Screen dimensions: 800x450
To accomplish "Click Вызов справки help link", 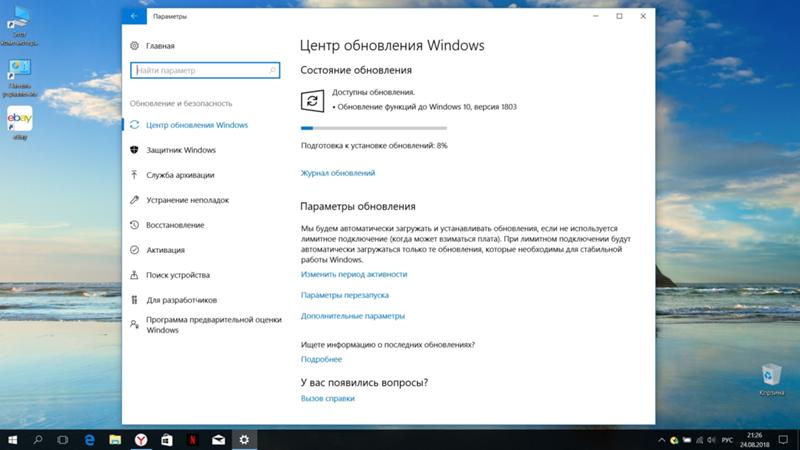I will pos(328,398).
